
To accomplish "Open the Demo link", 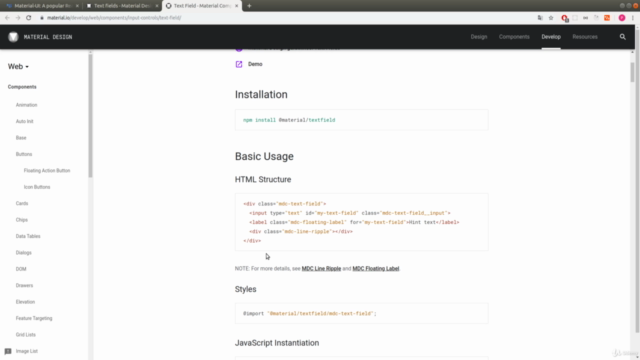I will (x=255, y=64).
